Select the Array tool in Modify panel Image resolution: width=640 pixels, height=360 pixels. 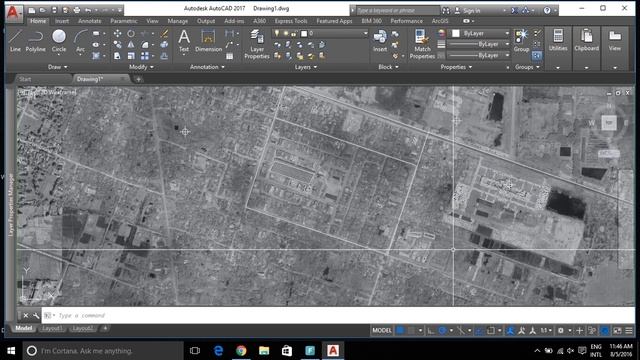pyautogui.click(x=145, y=56)
